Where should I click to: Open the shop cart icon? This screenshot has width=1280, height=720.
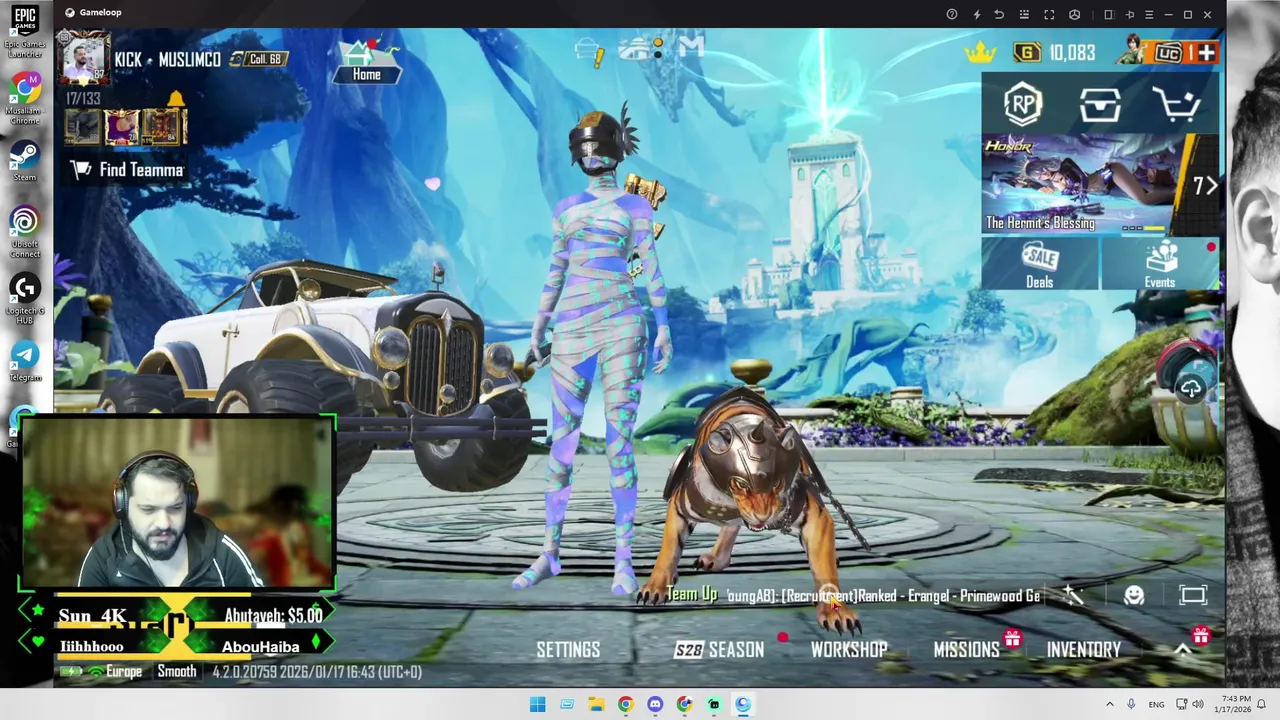[x=1176, y=104]
